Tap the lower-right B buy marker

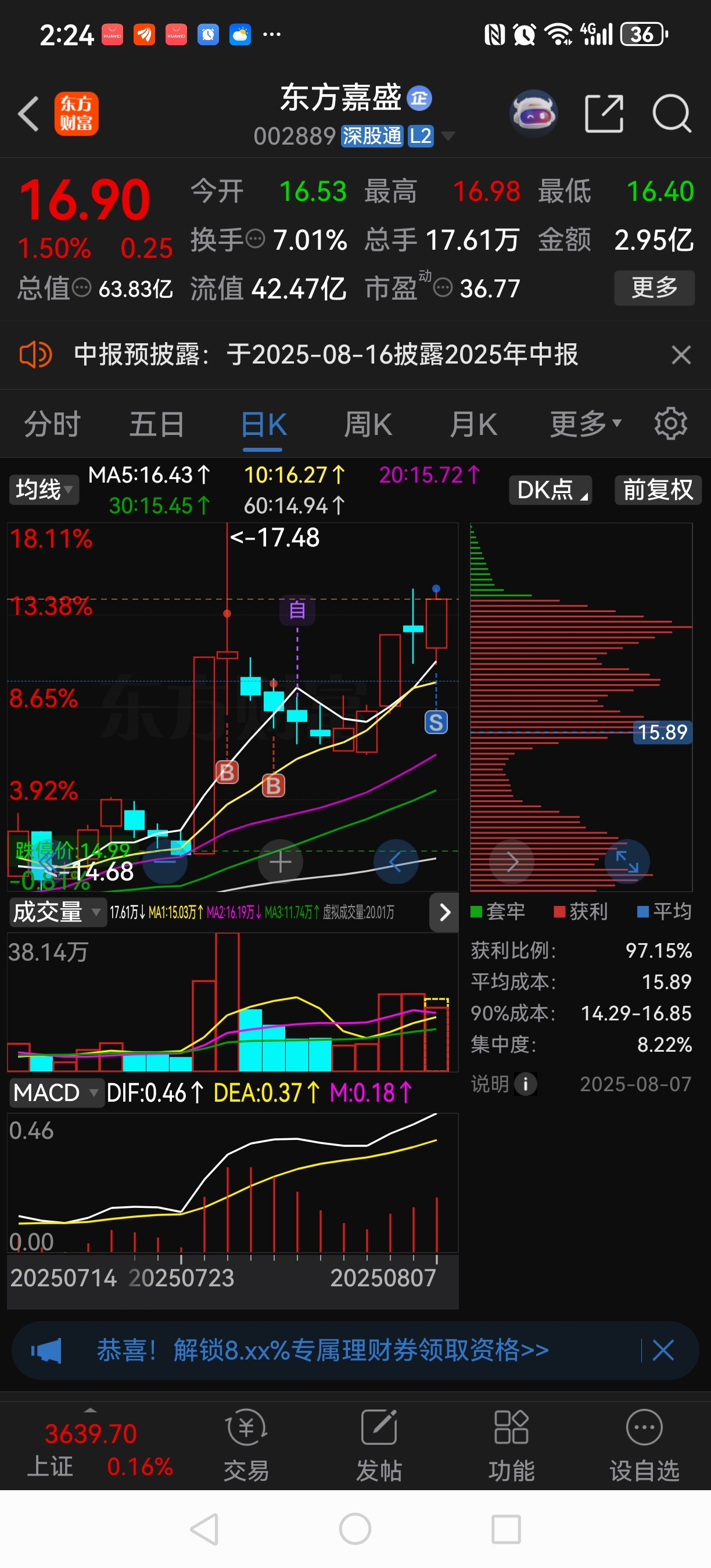[274, 786]
